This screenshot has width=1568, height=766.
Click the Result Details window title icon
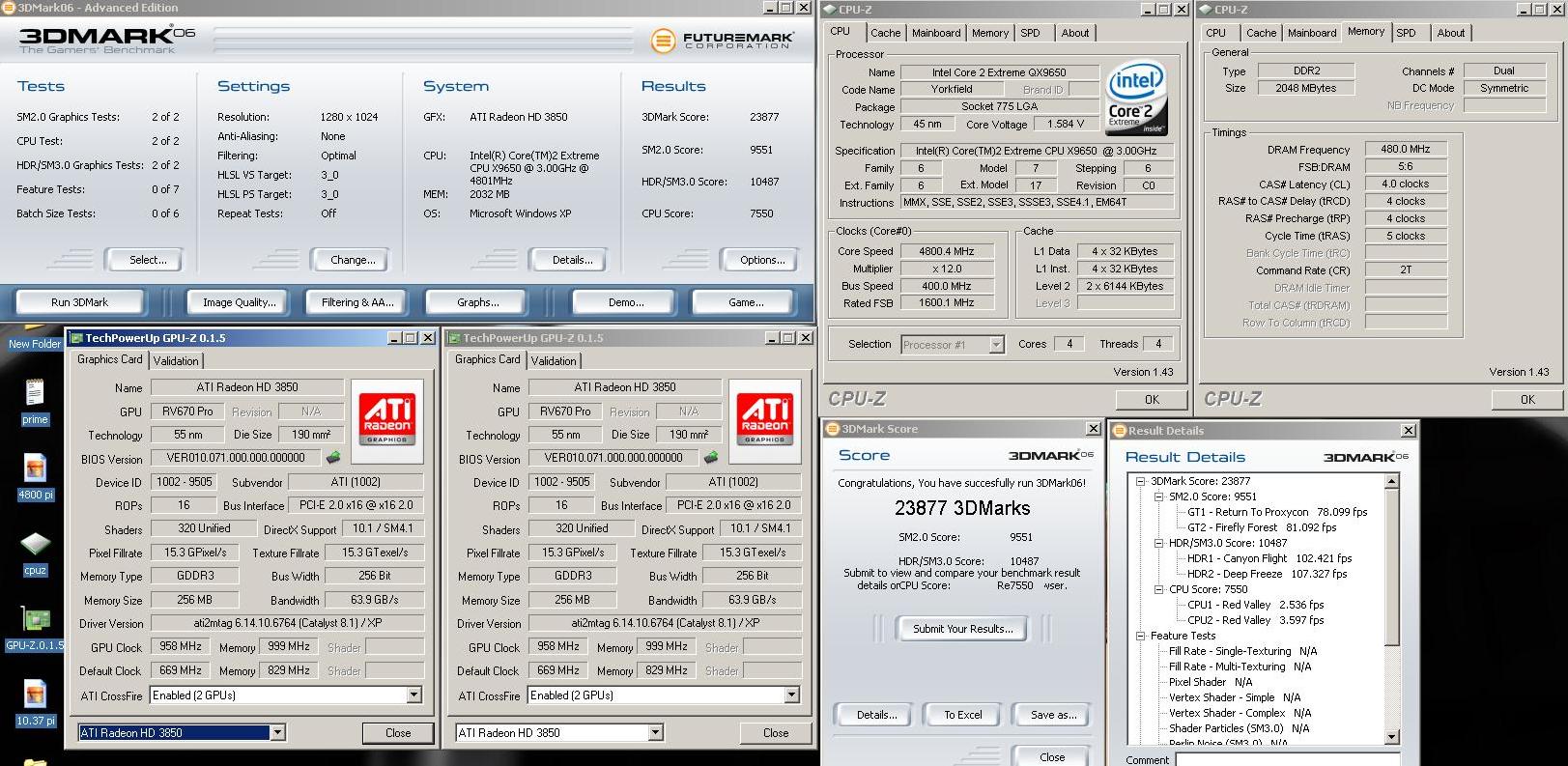pyautogui.click(x=1120, y=431)
